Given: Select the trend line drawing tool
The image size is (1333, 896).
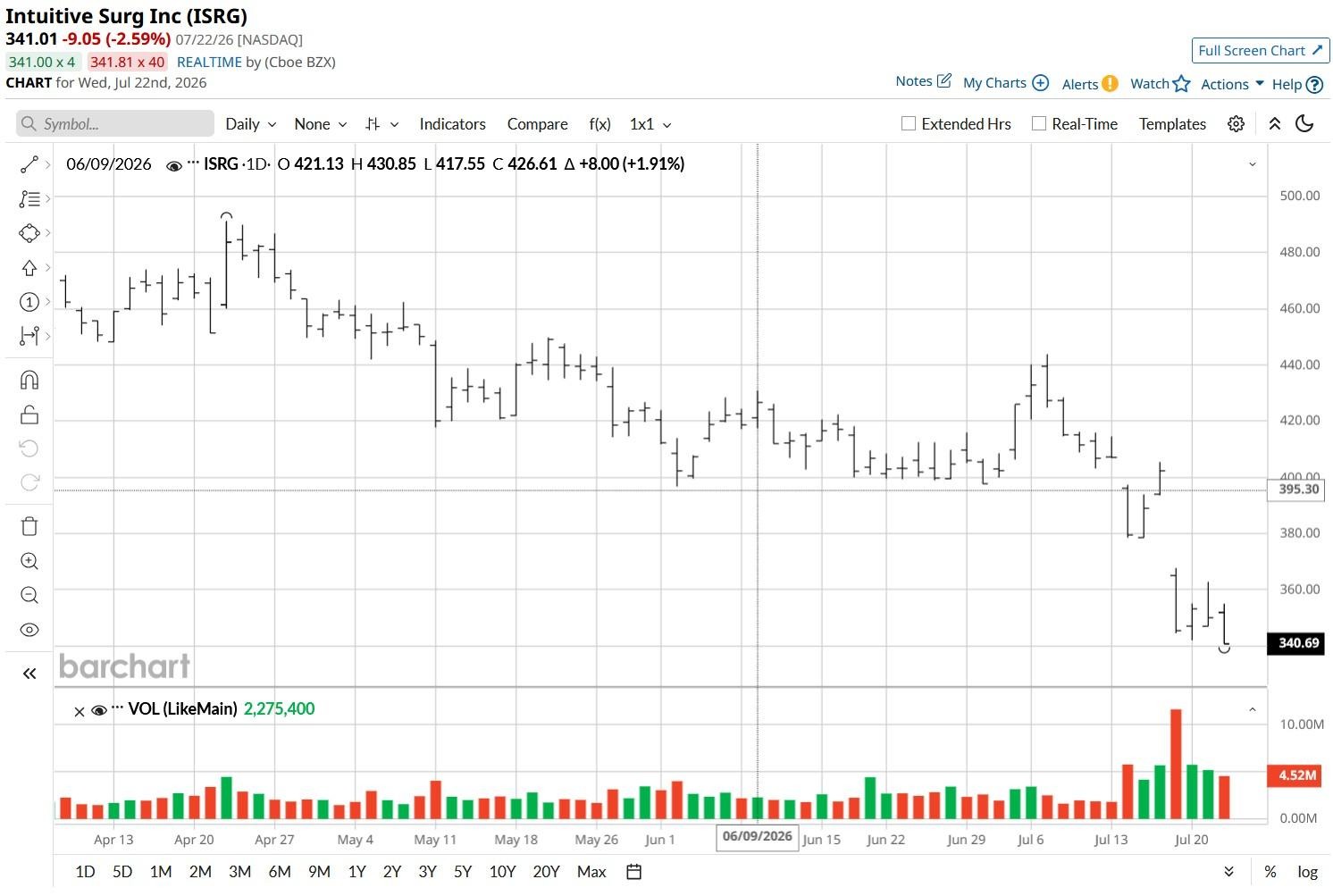Looking at the screenshot, I should [x=29, y=164].
